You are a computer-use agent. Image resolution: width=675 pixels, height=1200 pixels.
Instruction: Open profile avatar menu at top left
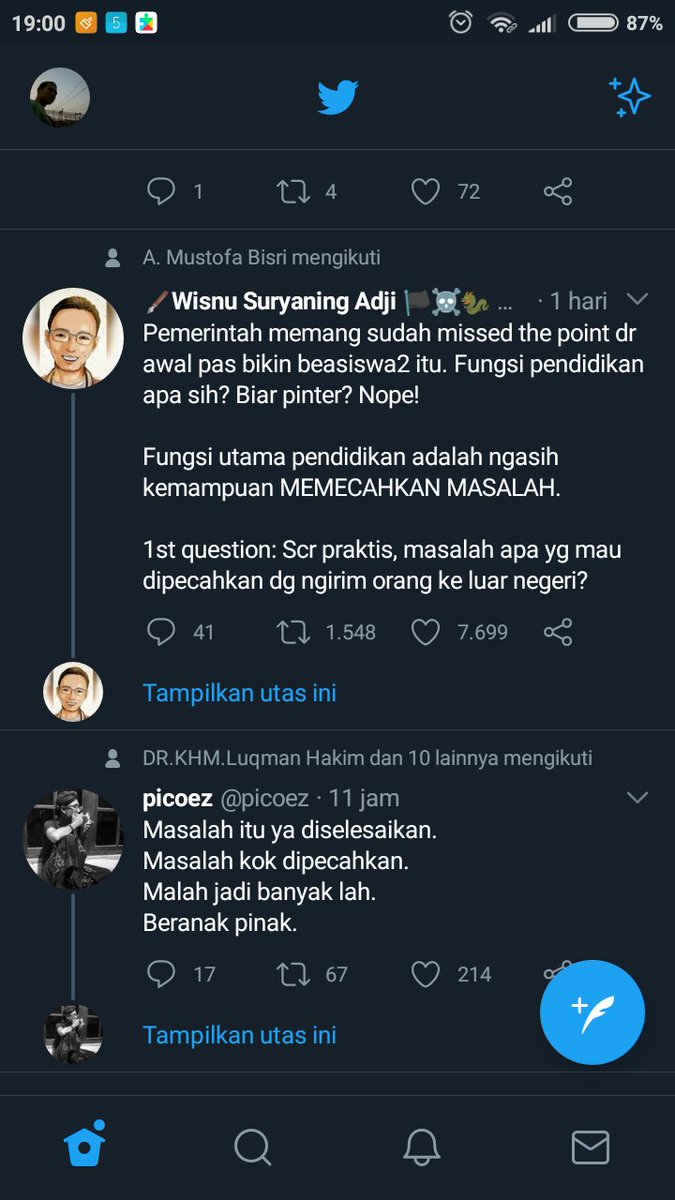[x=60, y=98]
